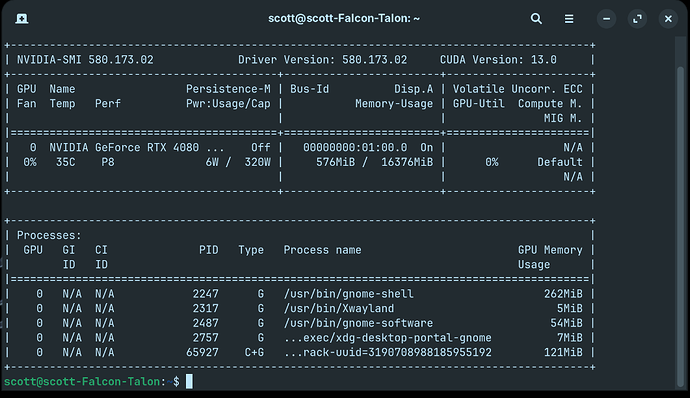Viewport: 690px width, 398px height.
Task: Click the terminal vertical scrollbar
Action: pyautogui.click(x=680, y=226)
